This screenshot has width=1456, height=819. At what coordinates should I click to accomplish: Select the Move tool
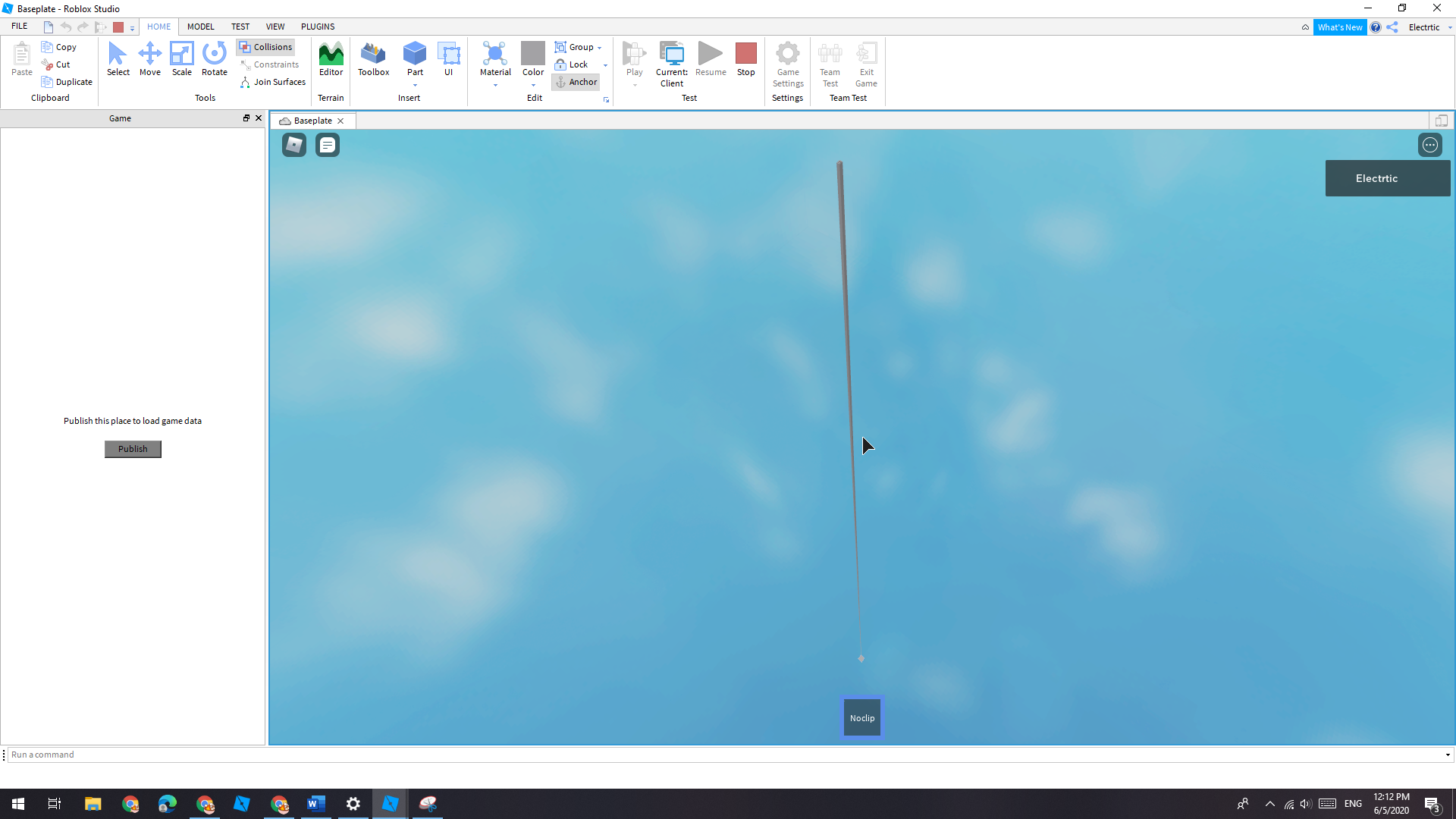coord(149,58)
